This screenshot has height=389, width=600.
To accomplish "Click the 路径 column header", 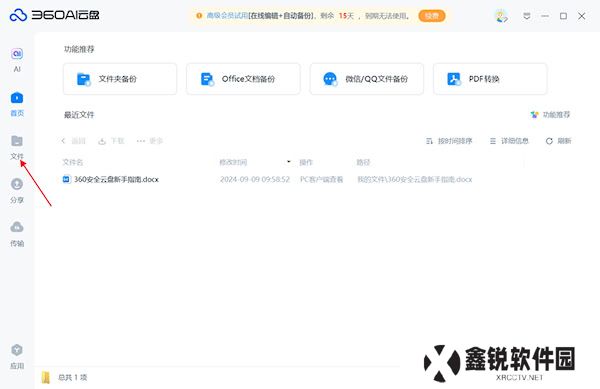I will [x=363, y=162].
